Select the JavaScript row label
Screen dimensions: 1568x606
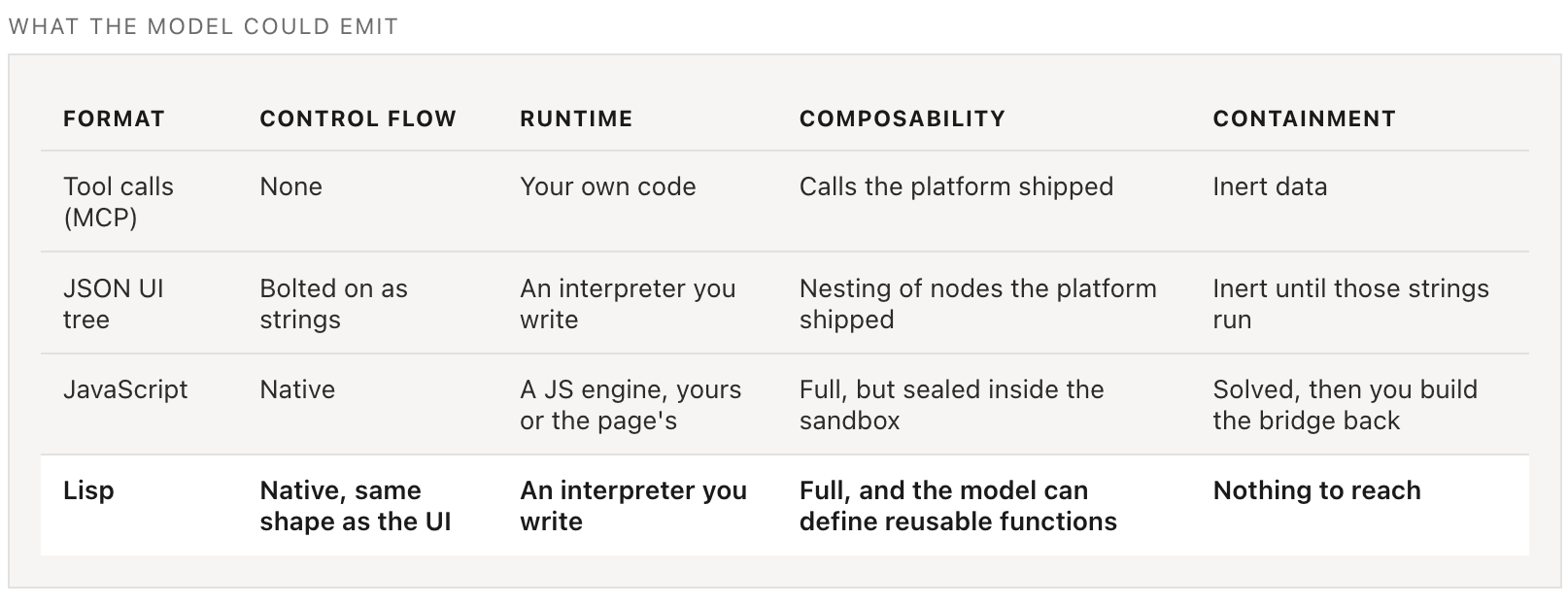pyautogui.click(x=125, y=389)
